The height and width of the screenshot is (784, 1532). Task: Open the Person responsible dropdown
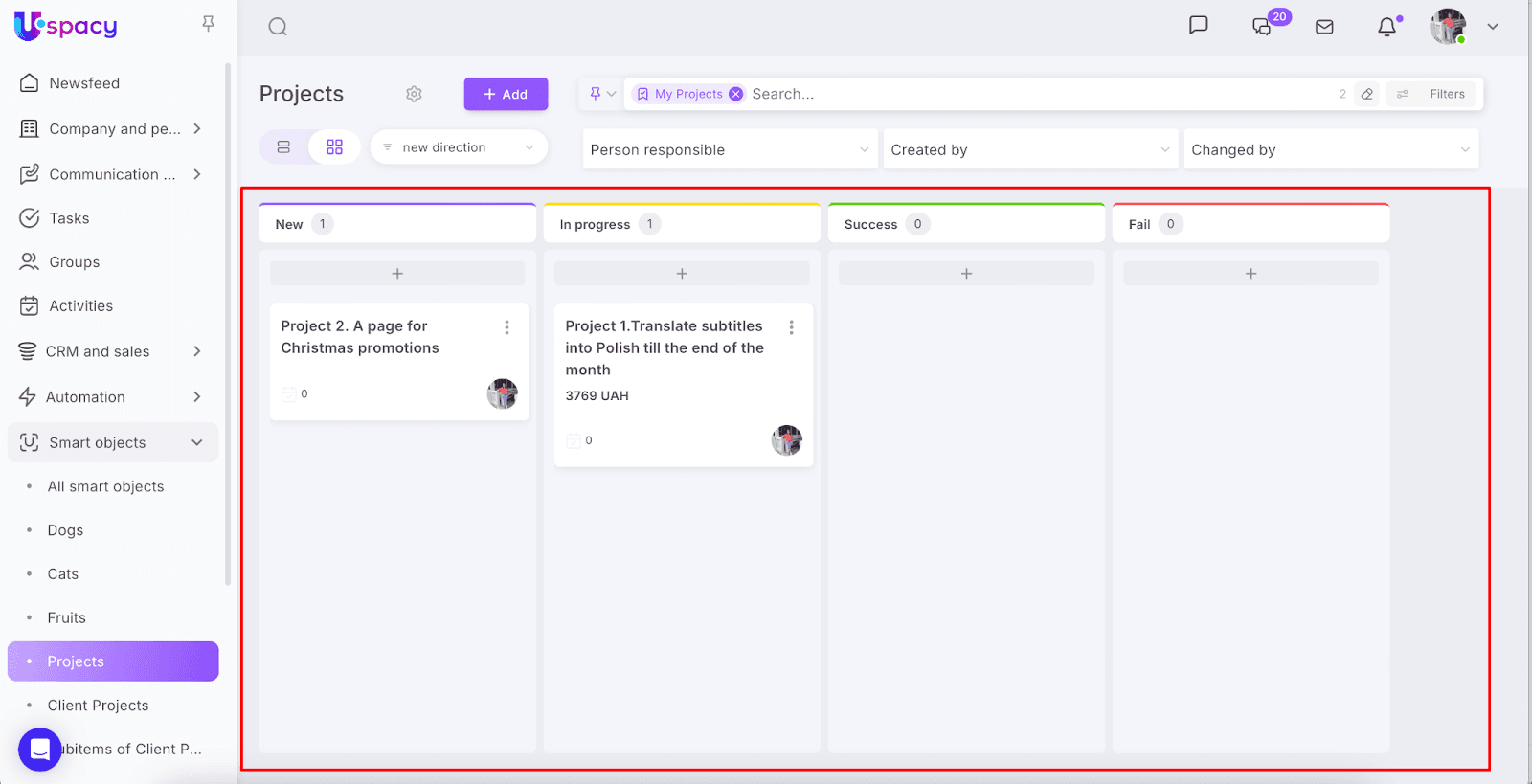point(730,150)
